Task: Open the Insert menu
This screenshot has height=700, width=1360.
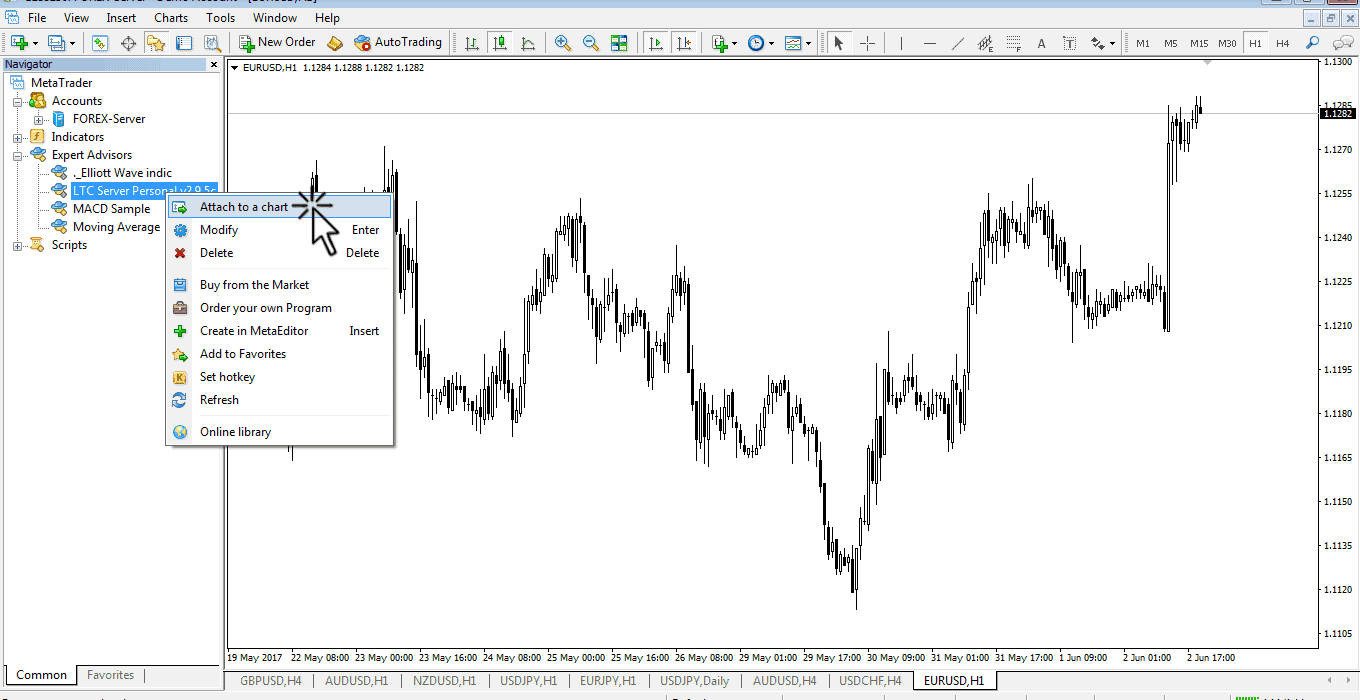Action: point(121,18)
